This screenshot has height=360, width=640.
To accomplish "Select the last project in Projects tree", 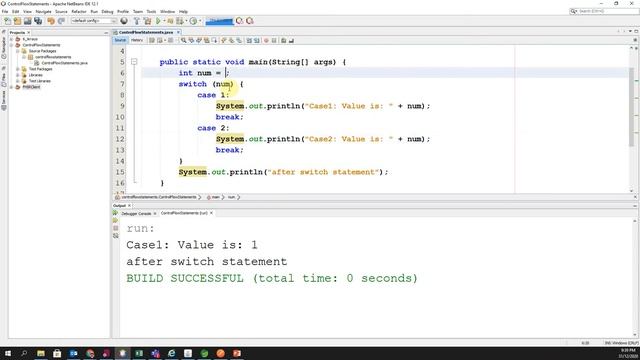I will coord(31,87).
